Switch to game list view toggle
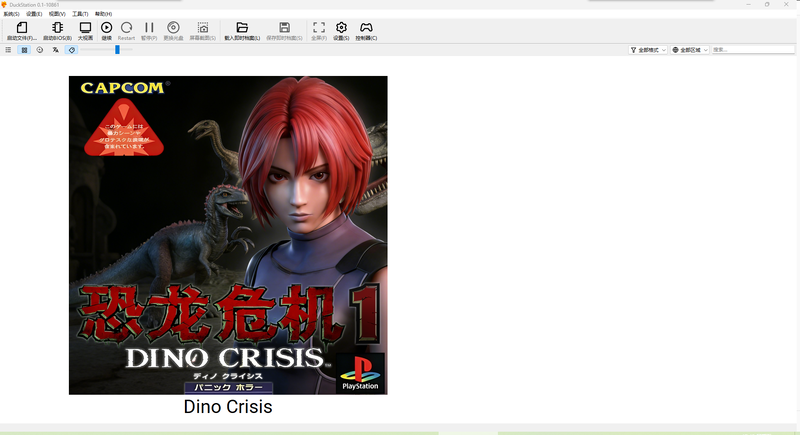The width and height of the screenshot is (800, 435). (x=8, y=50)
